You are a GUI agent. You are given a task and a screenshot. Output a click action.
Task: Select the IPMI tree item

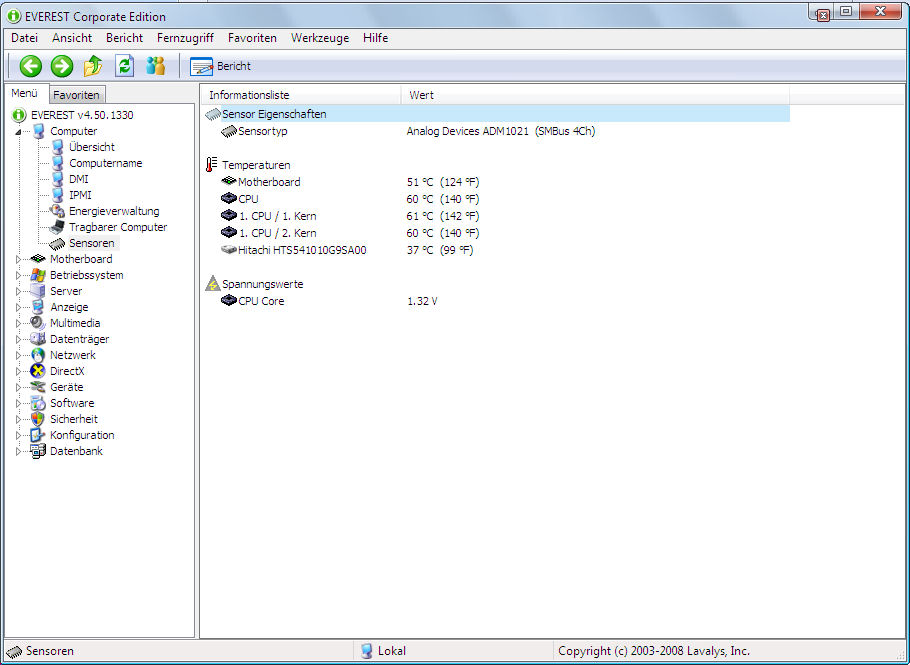point(80,195)
